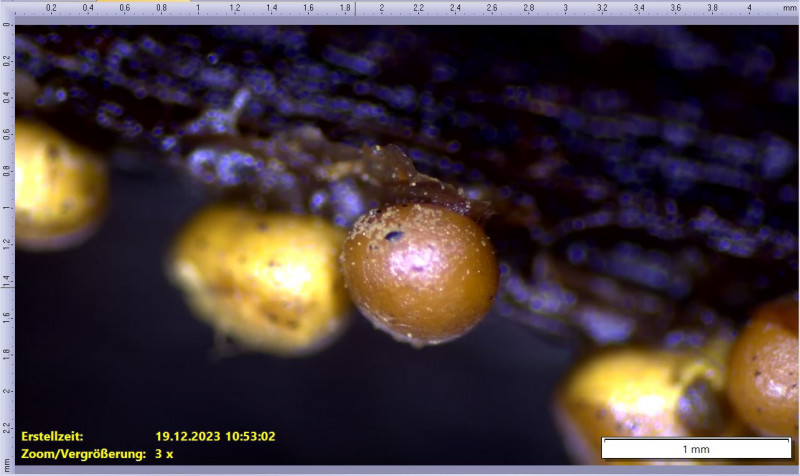Click the orange sphere at bottom right corner
The height and width of the screenshot is (476, 800).
coord(765,370)
